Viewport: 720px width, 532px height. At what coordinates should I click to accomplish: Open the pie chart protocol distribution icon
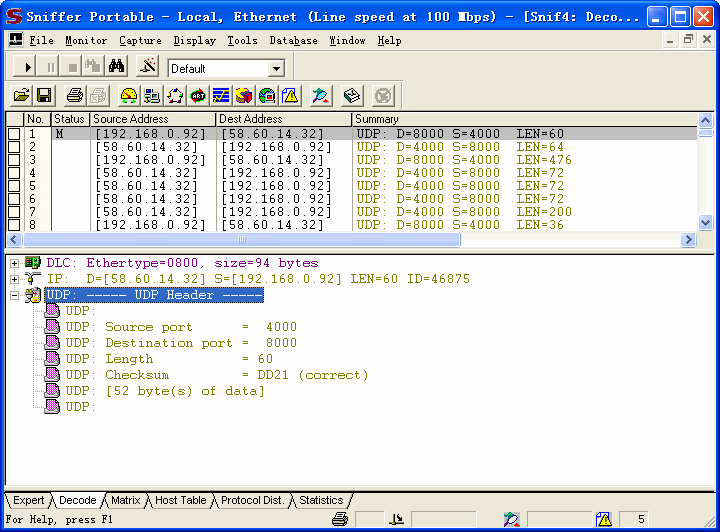pyautogui.click(x=244, y=96)
